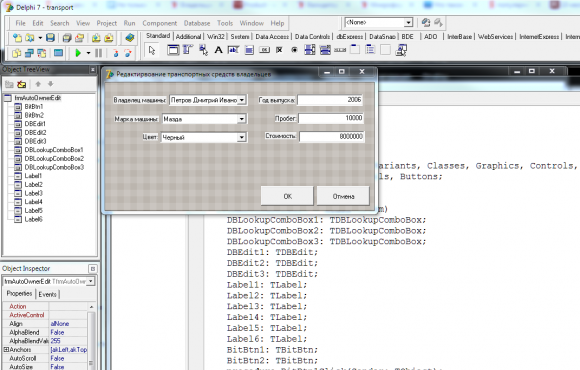
Task: Open the Data Controls palette tab
Action: 312,37
